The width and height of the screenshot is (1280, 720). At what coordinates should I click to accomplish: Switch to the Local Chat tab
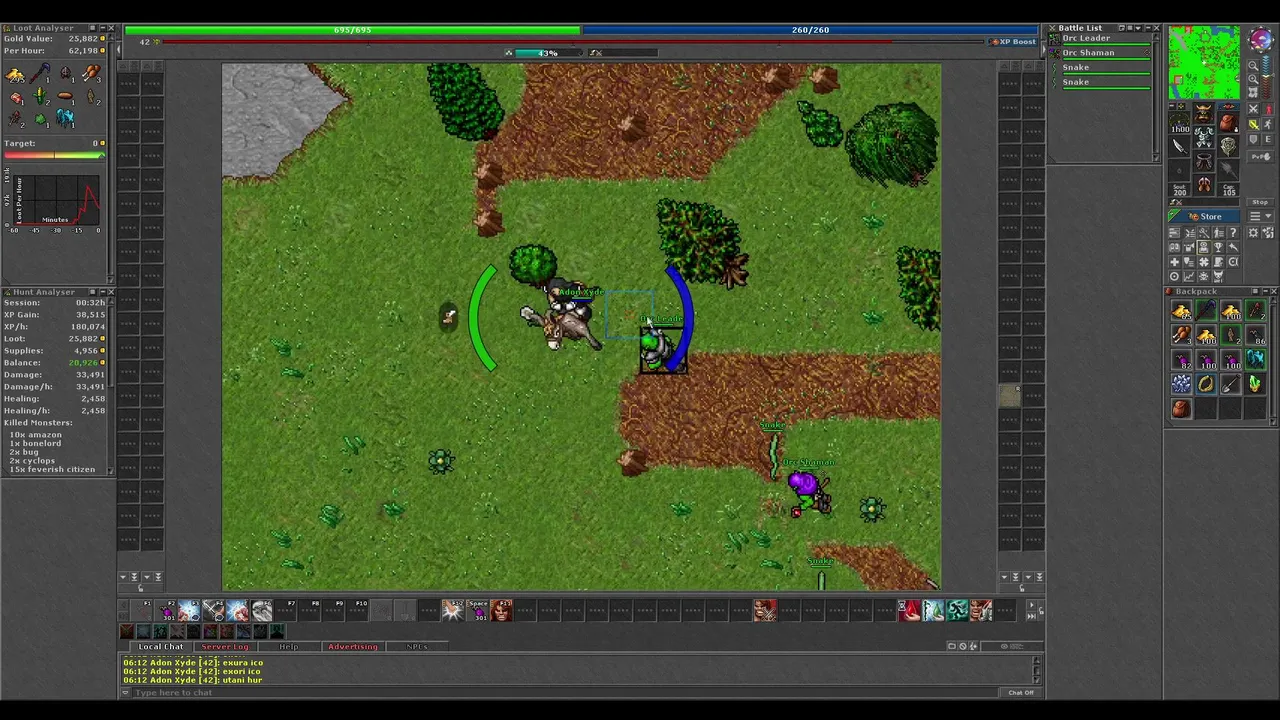(x=161, y=646)
